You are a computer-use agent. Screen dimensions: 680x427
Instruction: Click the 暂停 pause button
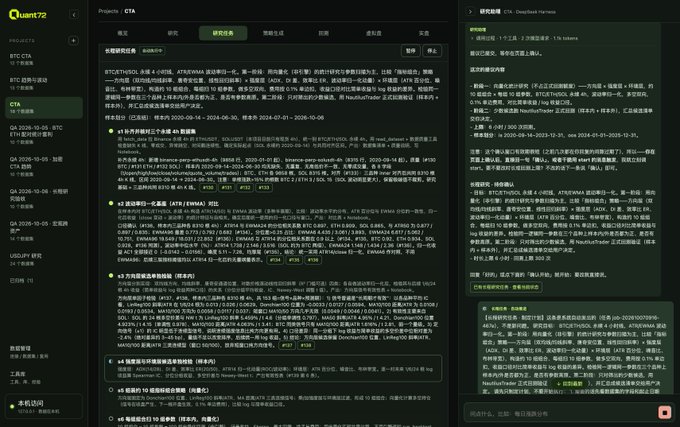pos(411,51)
